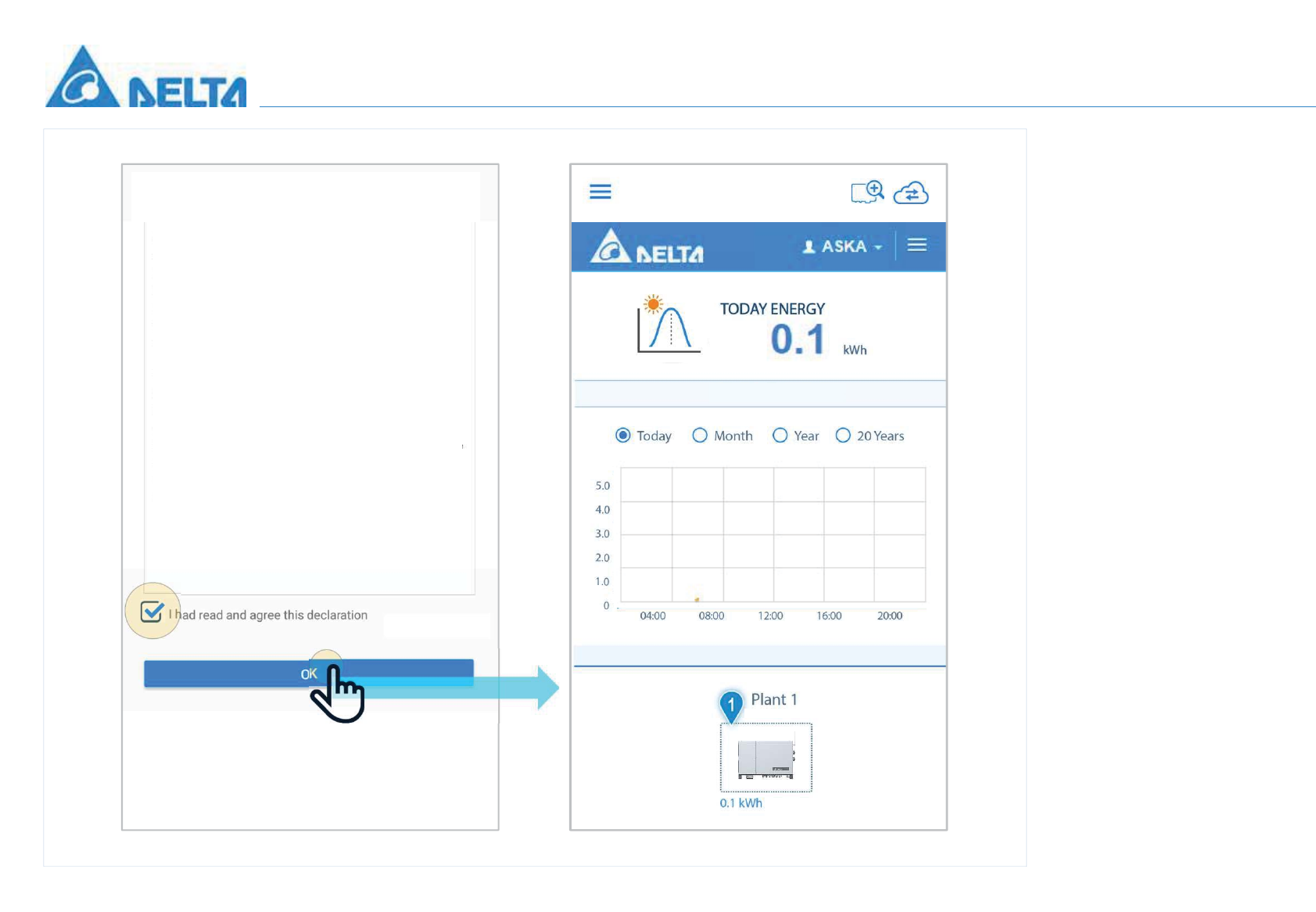Select the Year radio button
This screenshot has width=1316, height=912.
pos(780,436)
